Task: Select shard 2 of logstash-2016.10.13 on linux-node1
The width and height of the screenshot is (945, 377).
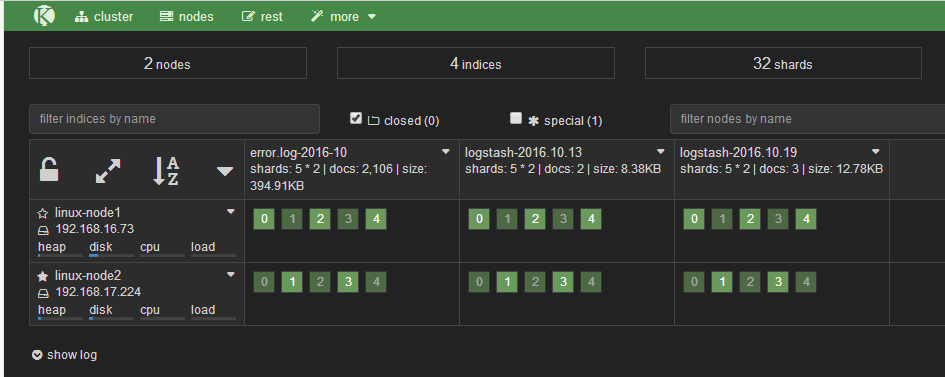Action: (535, 219)
